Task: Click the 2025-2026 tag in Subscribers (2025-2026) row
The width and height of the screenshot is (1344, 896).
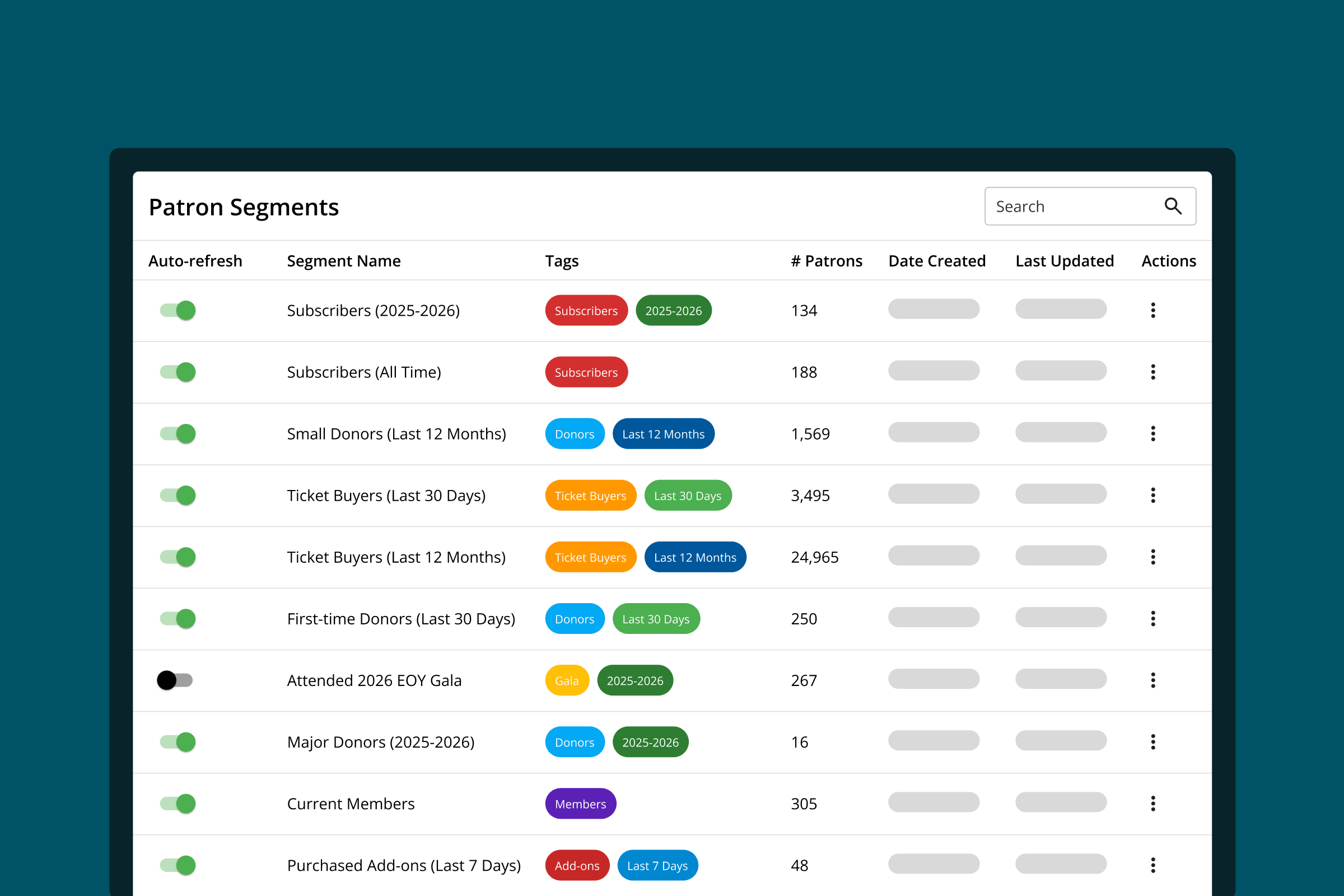Action: point(674,310)
